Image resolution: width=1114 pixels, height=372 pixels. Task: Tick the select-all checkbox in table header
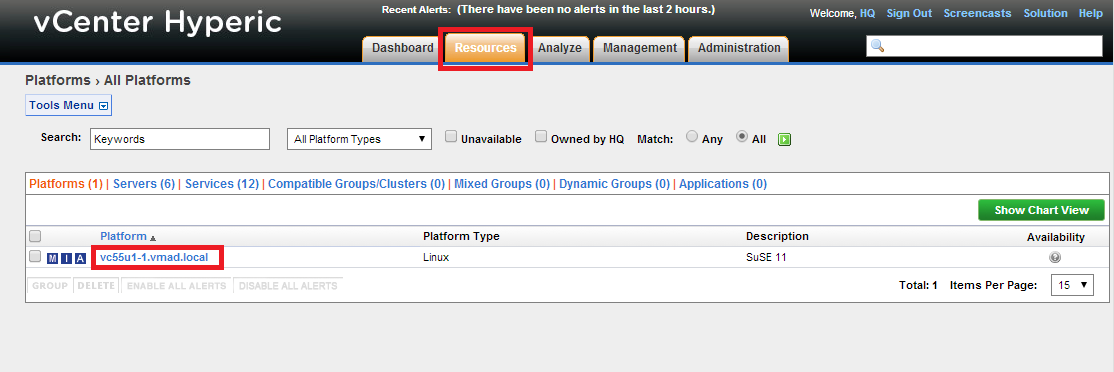pos(35,236)
